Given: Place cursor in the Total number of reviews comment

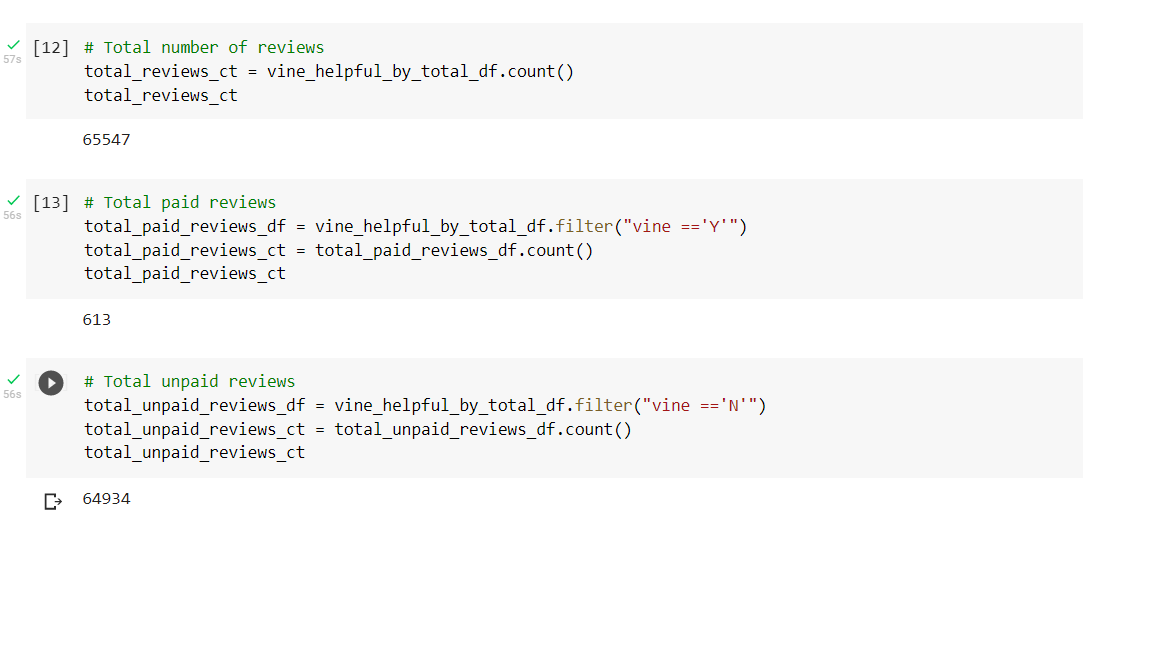Looking at the screenshot, I should tap(203, 46).
